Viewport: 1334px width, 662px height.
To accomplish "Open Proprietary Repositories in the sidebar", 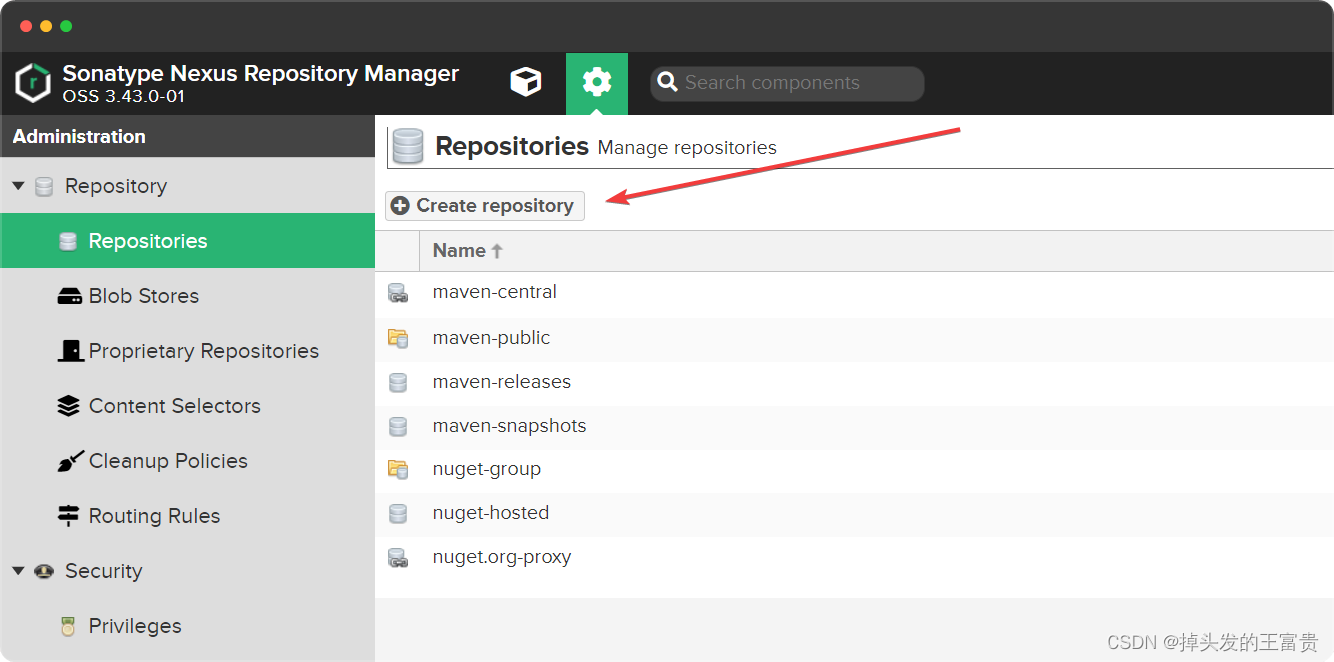I will point(188,351).
